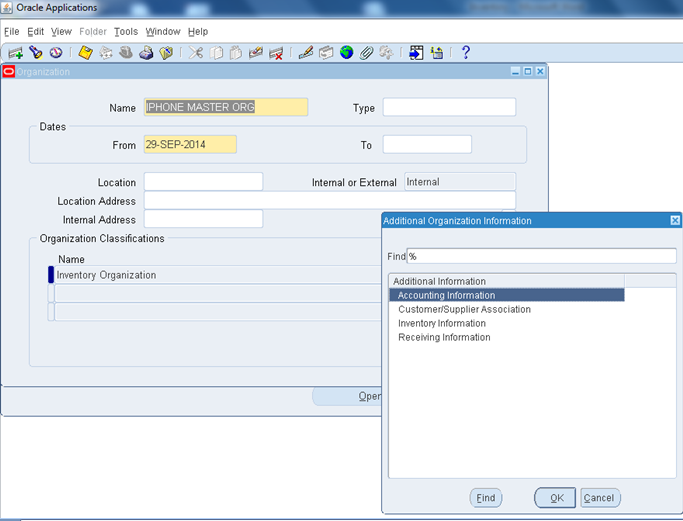Click the Print toolbar icon

coord(146,53)
